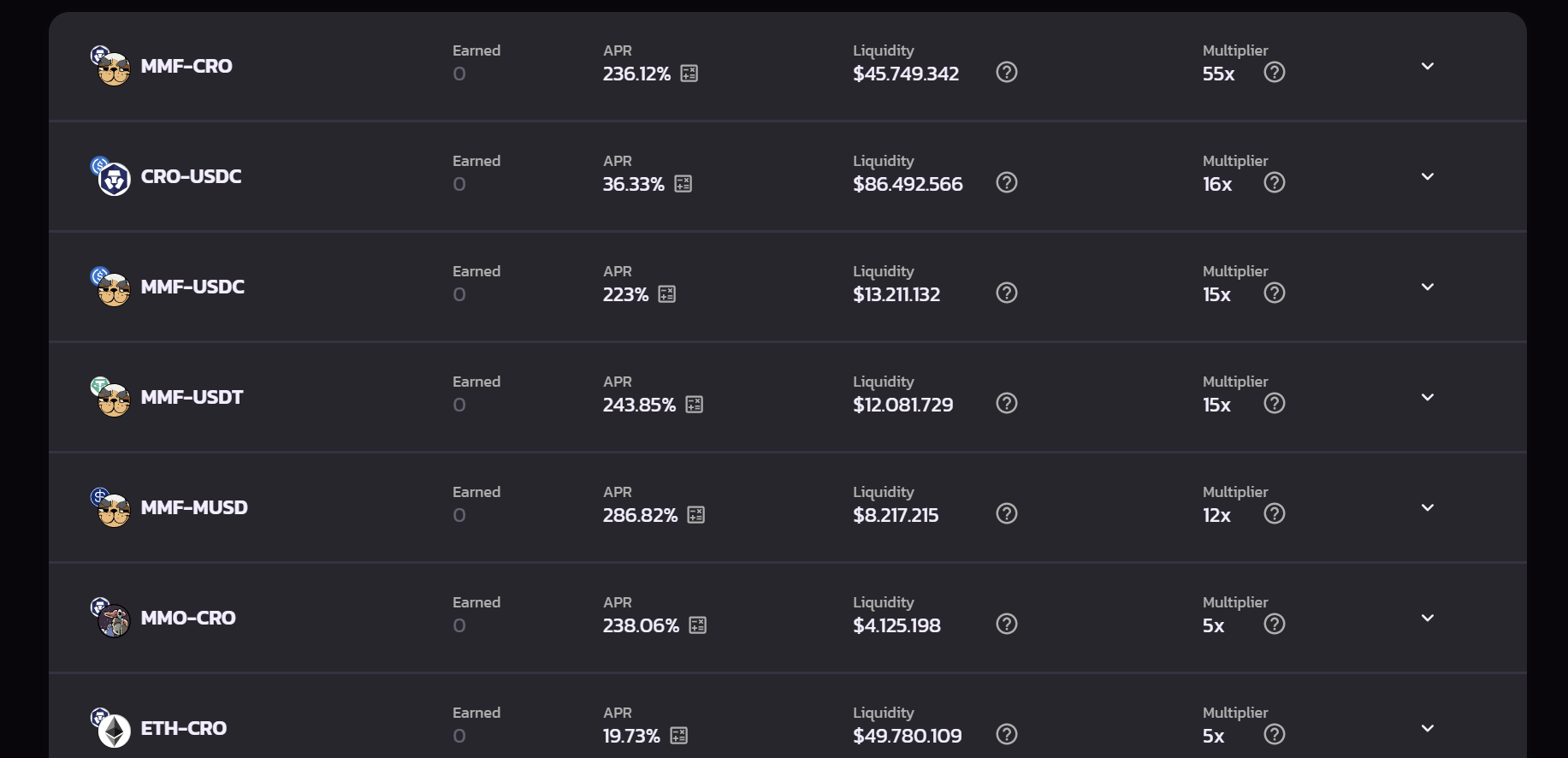Expand the CRO-USDC farm details
Viewport: 1568px width, 758px height.
pos(1427,176)
